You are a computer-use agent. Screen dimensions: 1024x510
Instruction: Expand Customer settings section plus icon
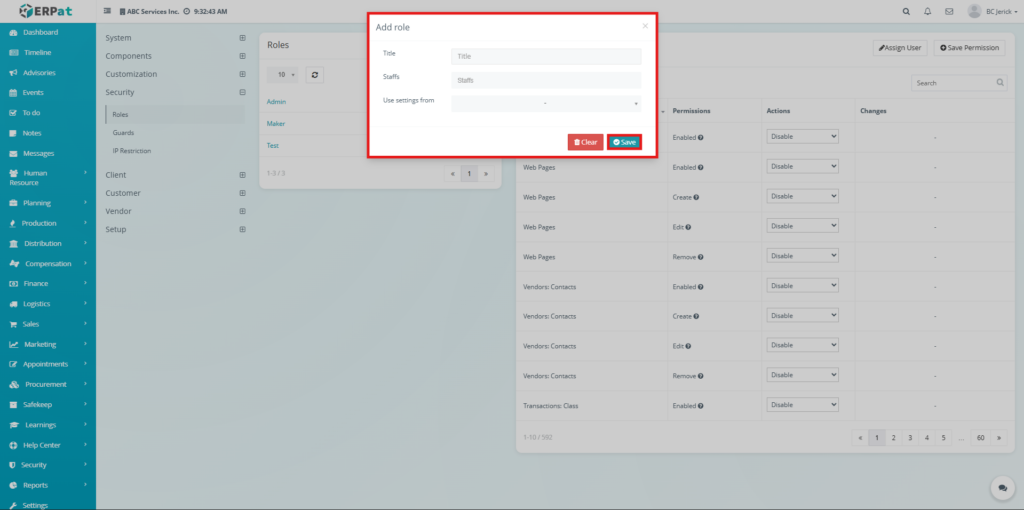click(x=242, y=193)
